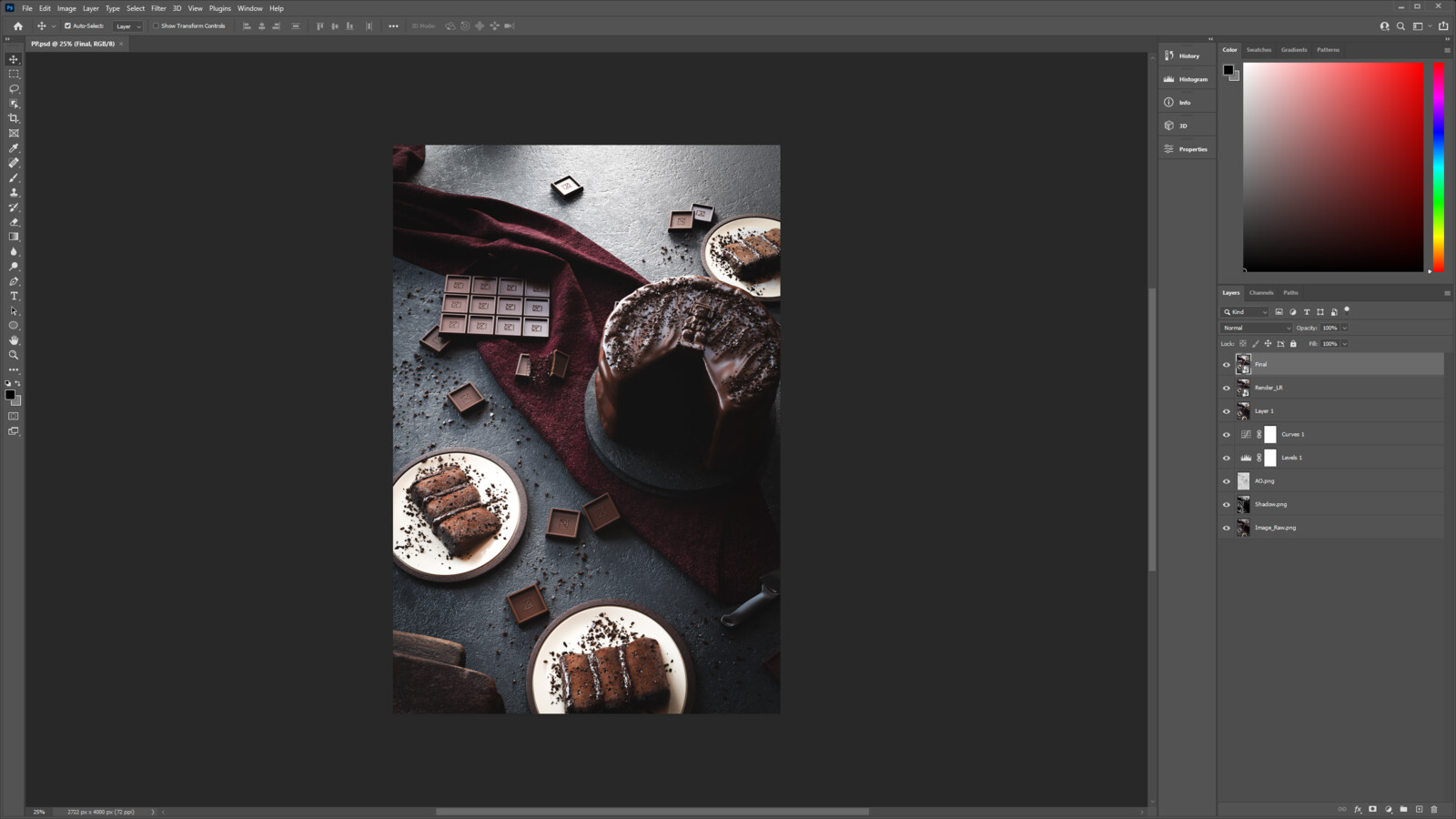
Task: Switch to the Channels tab
Action: (x=1261, y=293)
